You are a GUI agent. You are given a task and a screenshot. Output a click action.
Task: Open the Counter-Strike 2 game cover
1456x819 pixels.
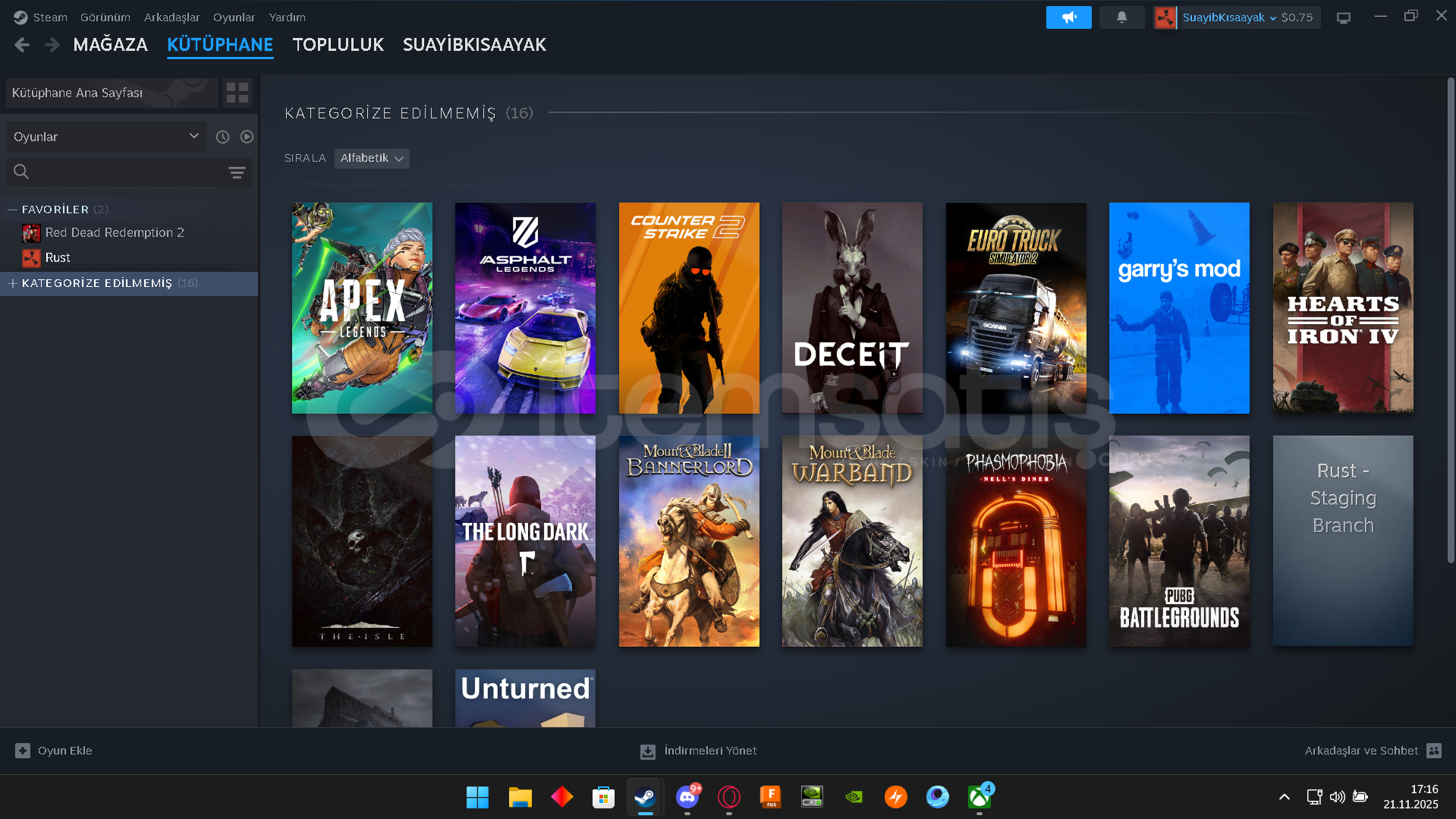[x=688, y=307]
